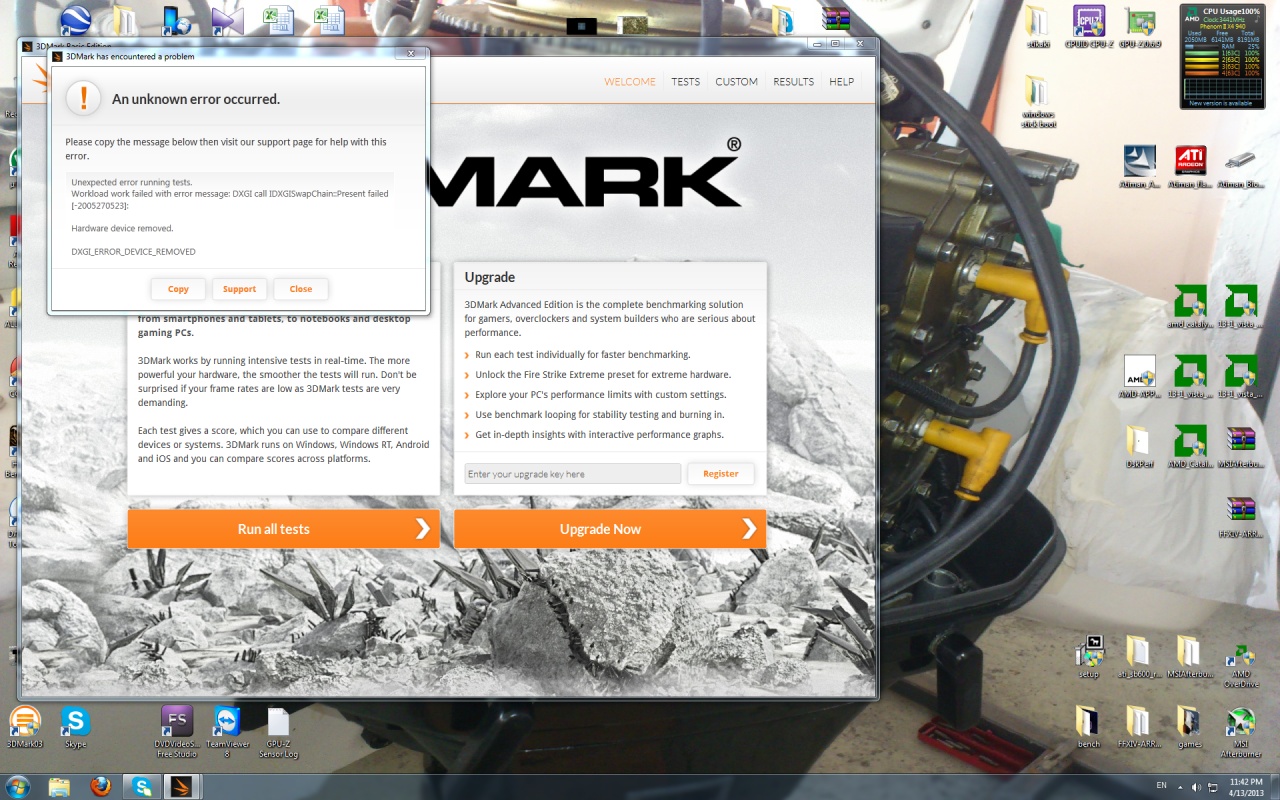Open the phone sync globe shortcut icon

point(176,20)
